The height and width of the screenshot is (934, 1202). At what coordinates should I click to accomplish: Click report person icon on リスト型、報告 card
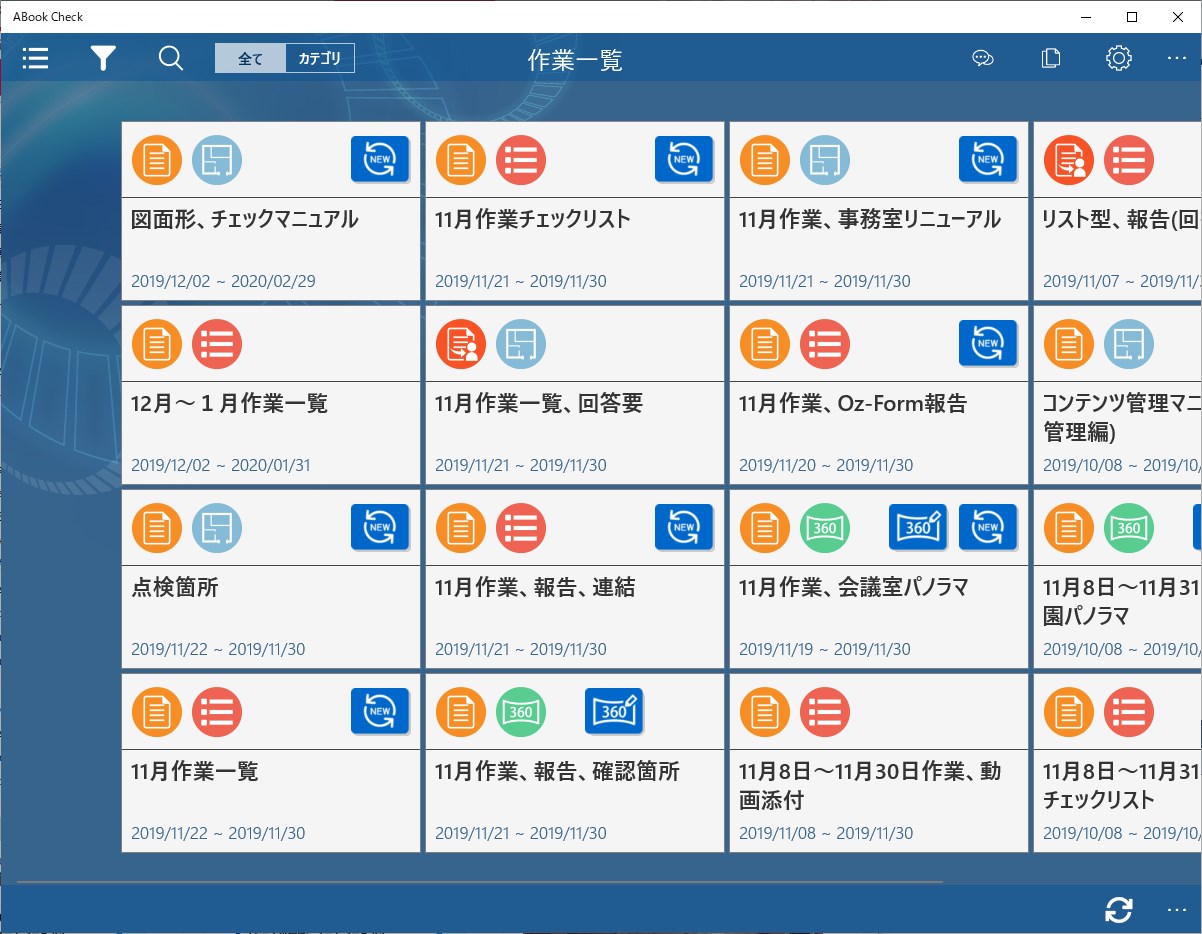click(1069, 160)
